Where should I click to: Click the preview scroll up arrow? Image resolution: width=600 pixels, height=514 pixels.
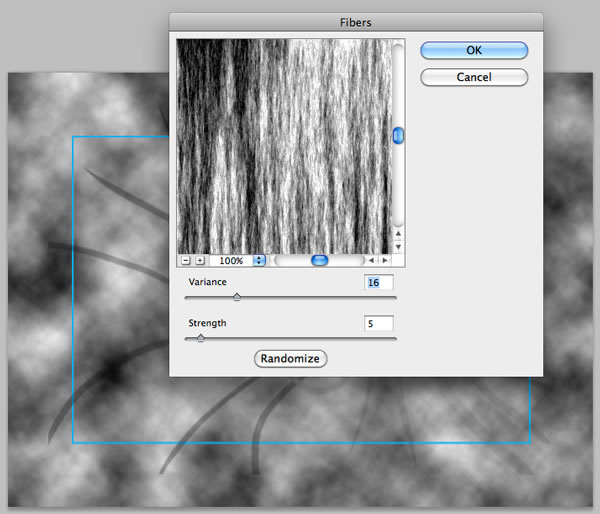[398, 233]
